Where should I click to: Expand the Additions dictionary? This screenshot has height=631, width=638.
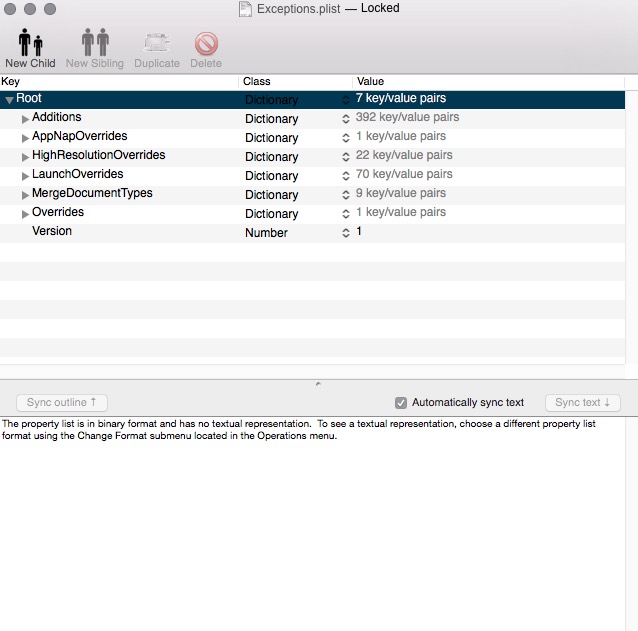point(25,118)
